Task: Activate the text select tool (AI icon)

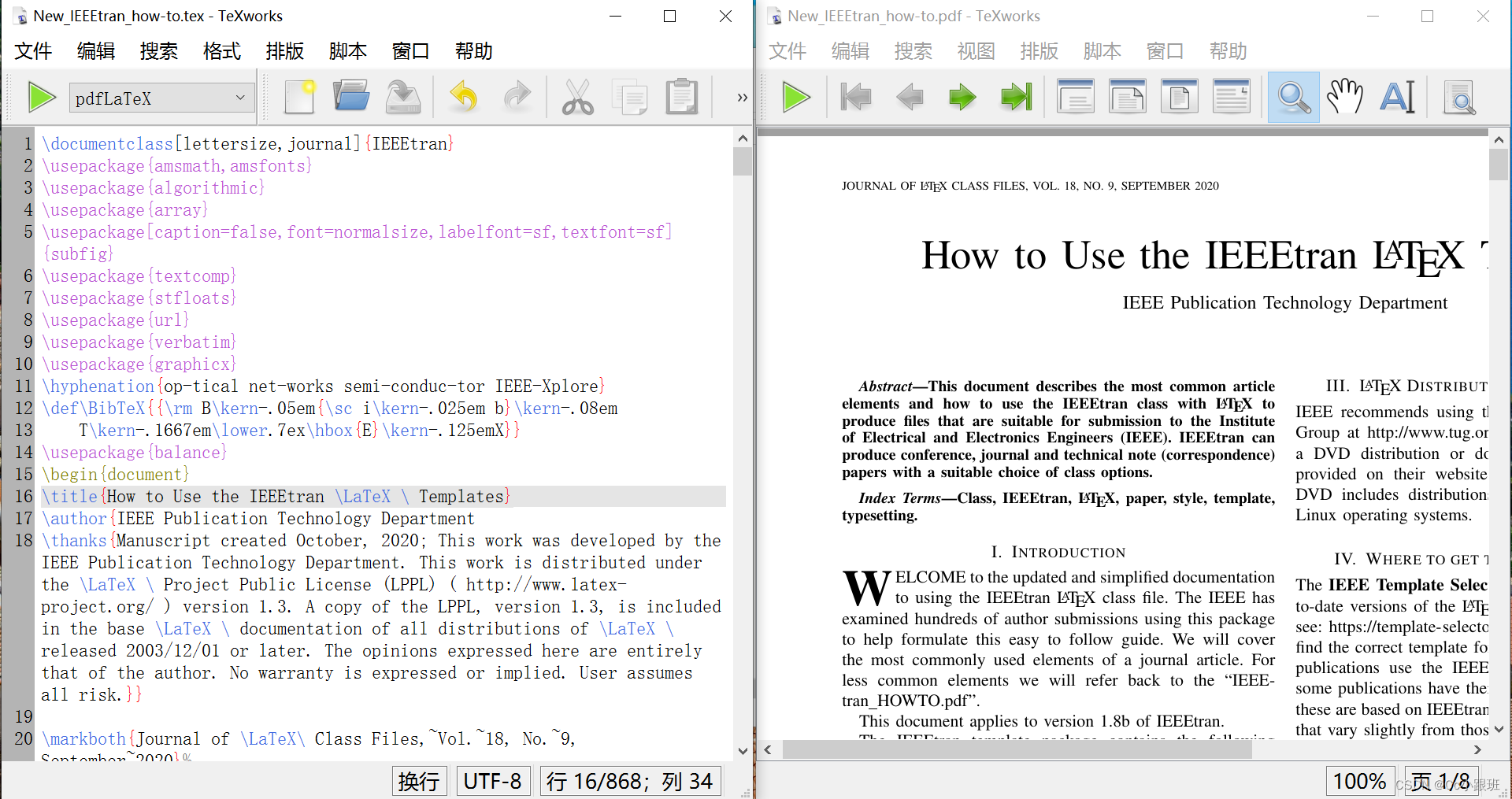Action: click(x=1398, y=97)
